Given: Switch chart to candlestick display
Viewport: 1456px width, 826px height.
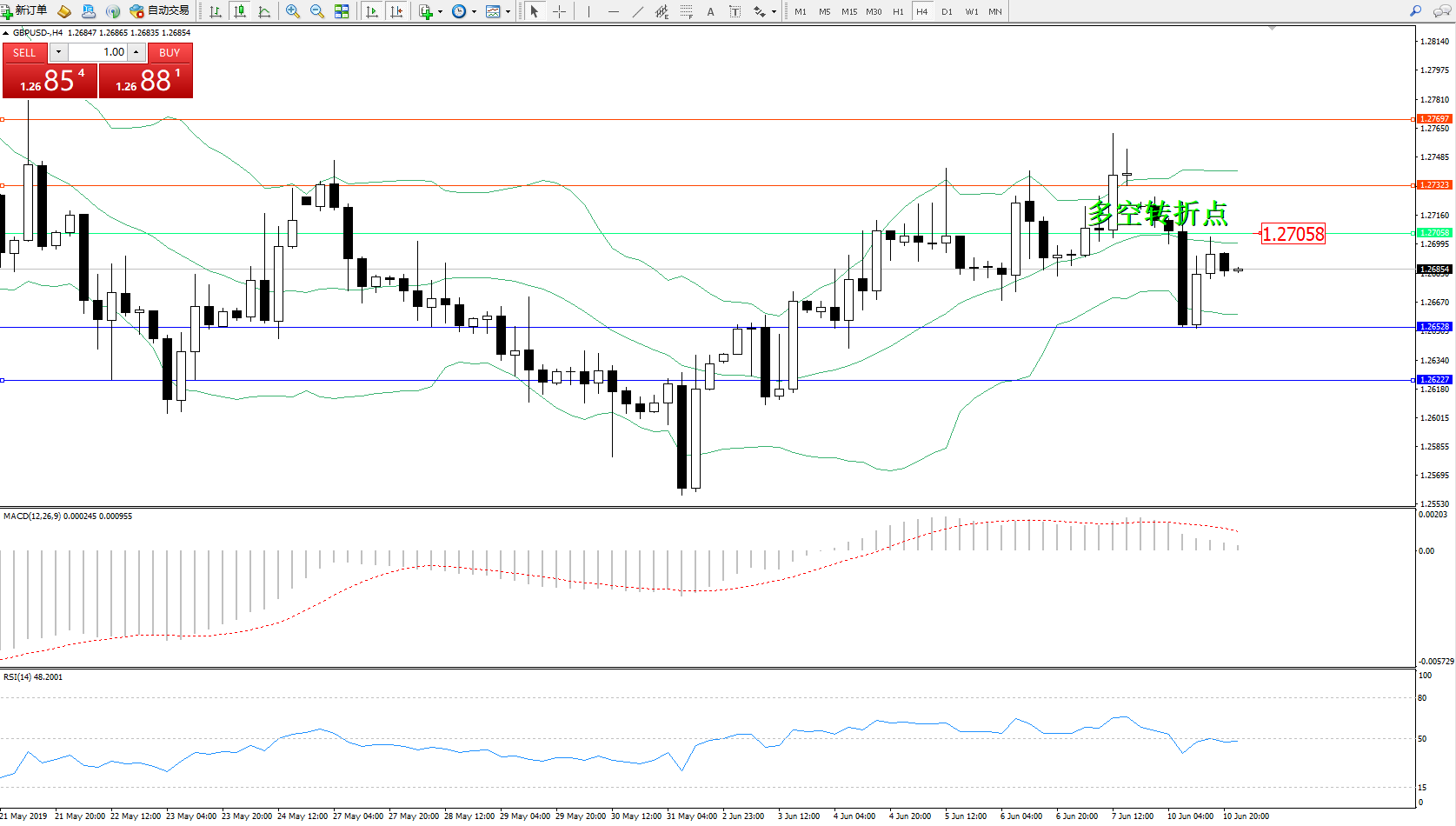Looking at the screenshot, I should click(x=240, y=11).
